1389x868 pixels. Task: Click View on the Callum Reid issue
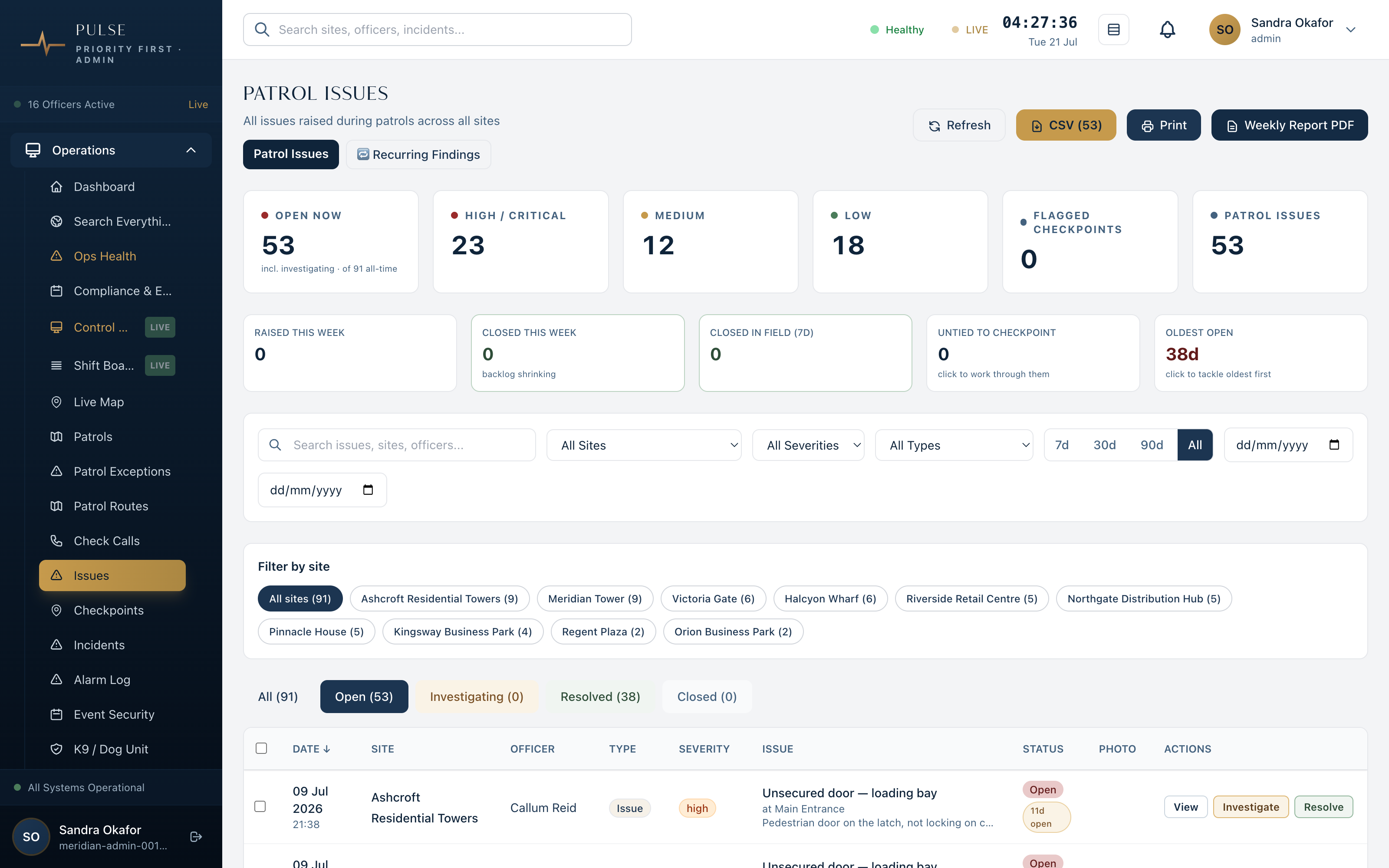click(1186, 806)
